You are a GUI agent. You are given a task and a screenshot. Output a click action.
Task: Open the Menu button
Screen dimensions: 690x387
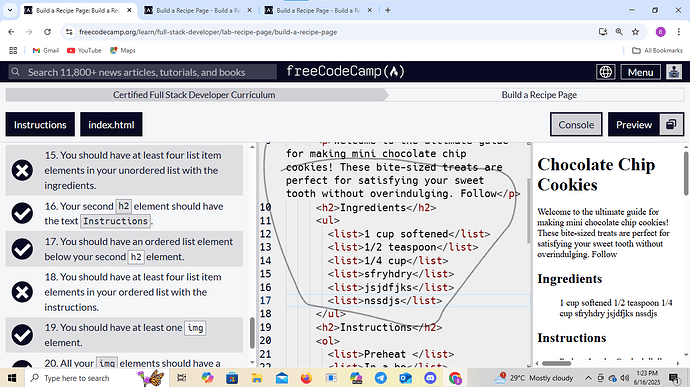[640, 72]
